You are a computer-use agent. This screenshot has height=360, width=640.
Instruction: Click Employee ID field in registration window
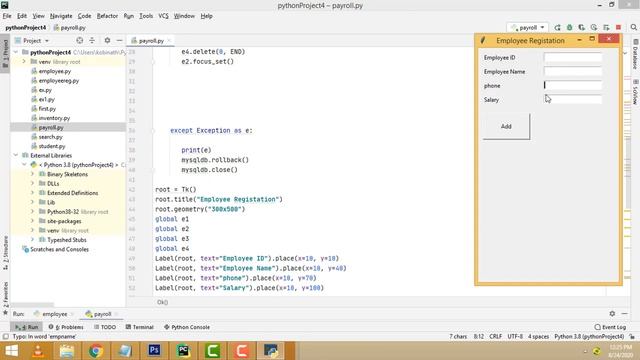point(573,58)
